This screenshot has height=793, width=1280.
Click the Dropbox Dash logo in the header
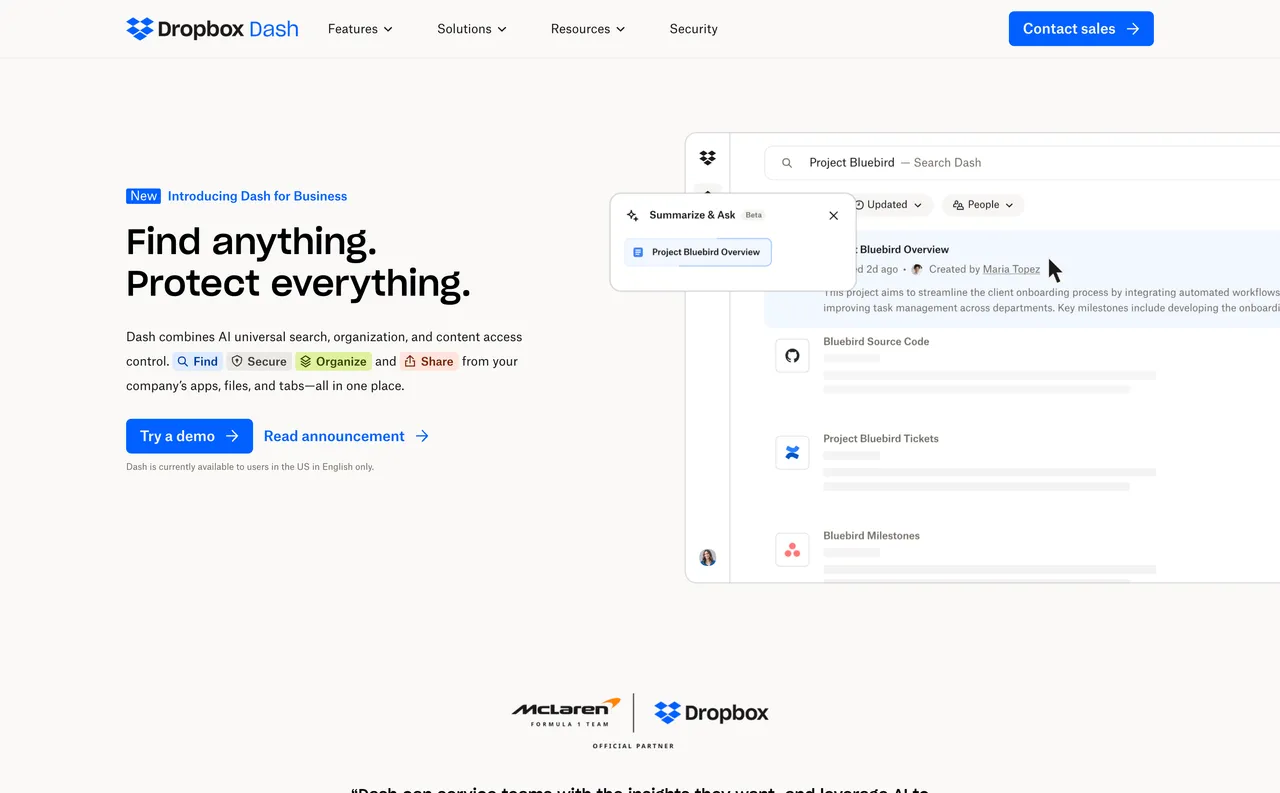point(212,28)
